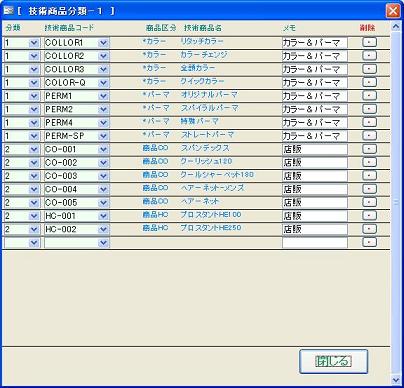Click the delete button for the PERM-SP row

pos(369,135)
